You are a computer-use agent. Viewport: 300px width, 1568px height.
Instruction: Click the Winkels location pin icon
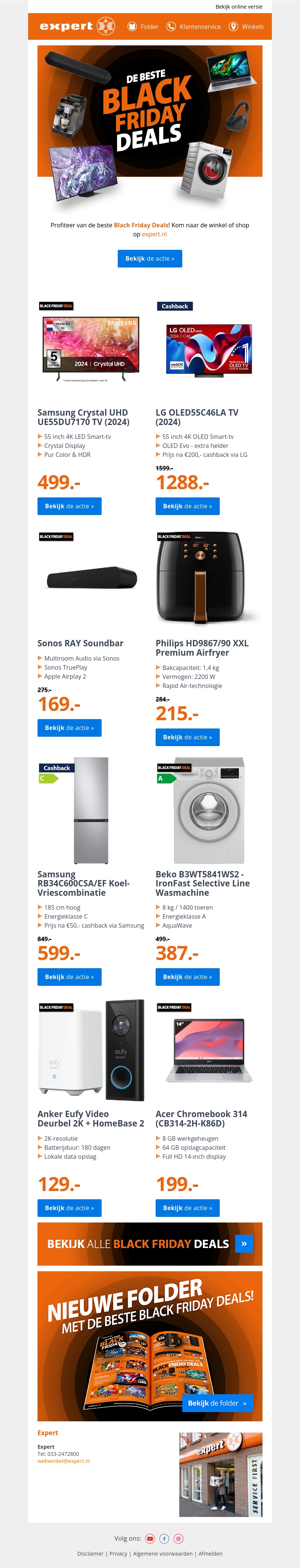pos(233,27)
